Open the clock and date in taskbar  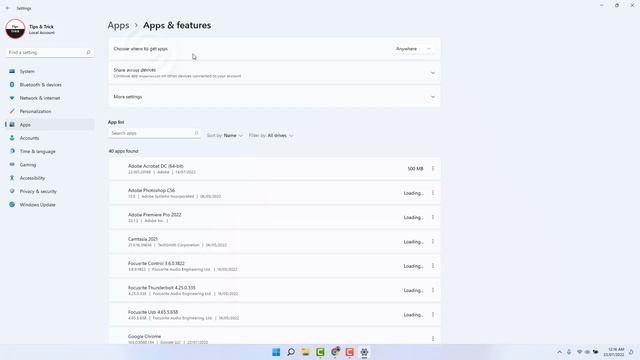pos(614,352)
